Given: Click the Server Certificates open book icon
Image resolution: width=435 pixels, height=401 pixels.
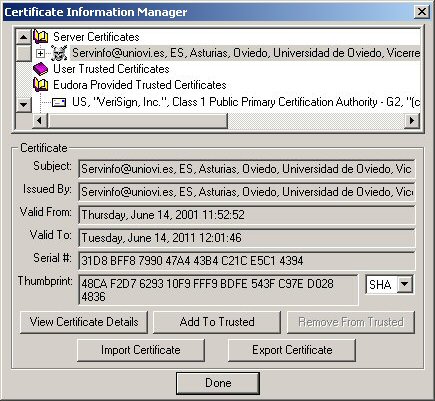Looking at the screenshot, I should (41, 37).
